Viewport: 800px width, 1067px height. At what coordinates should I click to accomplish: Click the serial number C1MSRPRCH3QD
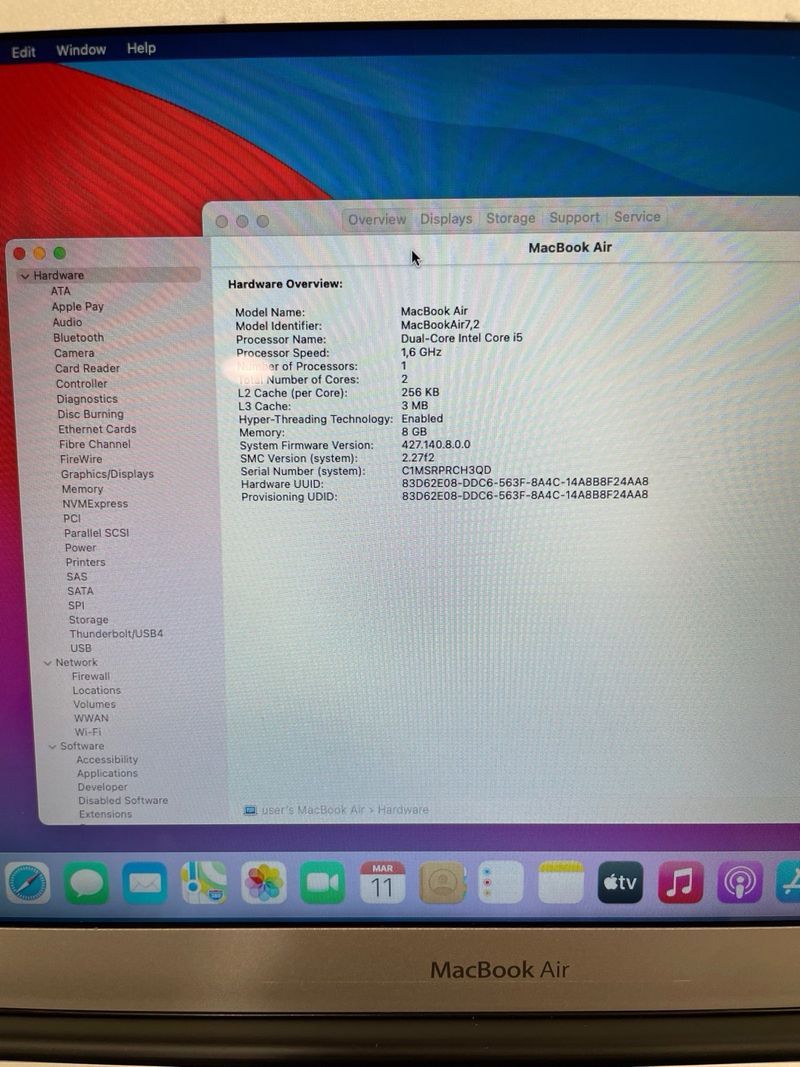pyautogui.click(x=446, y=470)
